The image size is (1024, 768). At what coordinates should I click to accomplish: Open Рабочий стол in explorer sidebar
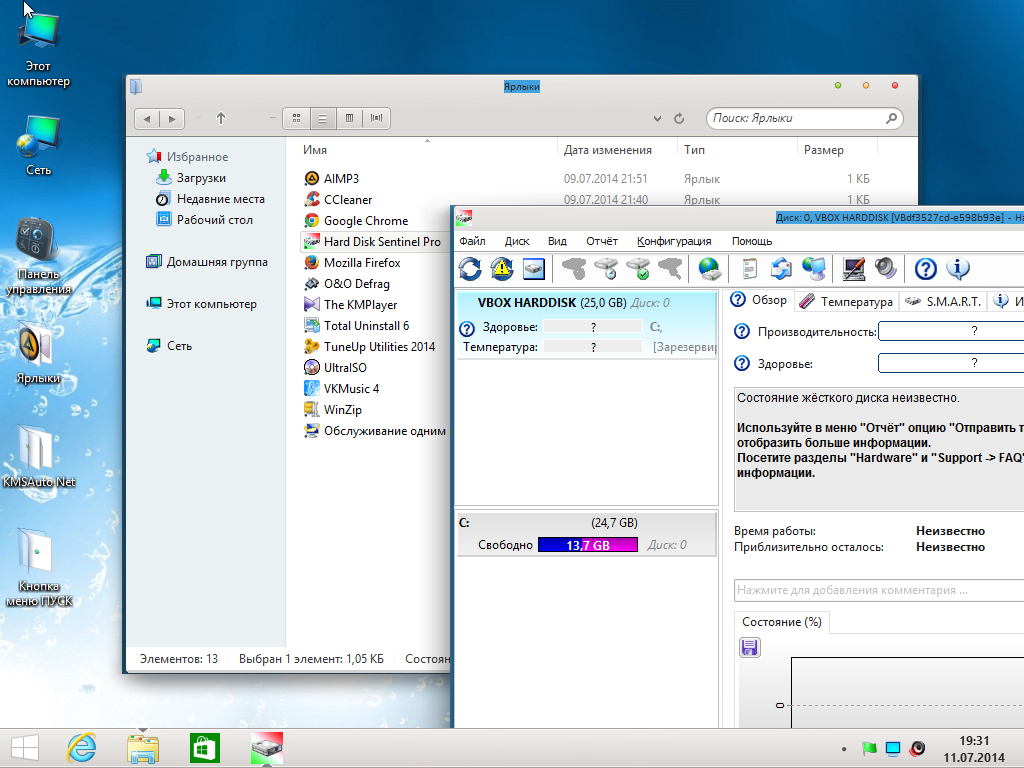point(204,219)
